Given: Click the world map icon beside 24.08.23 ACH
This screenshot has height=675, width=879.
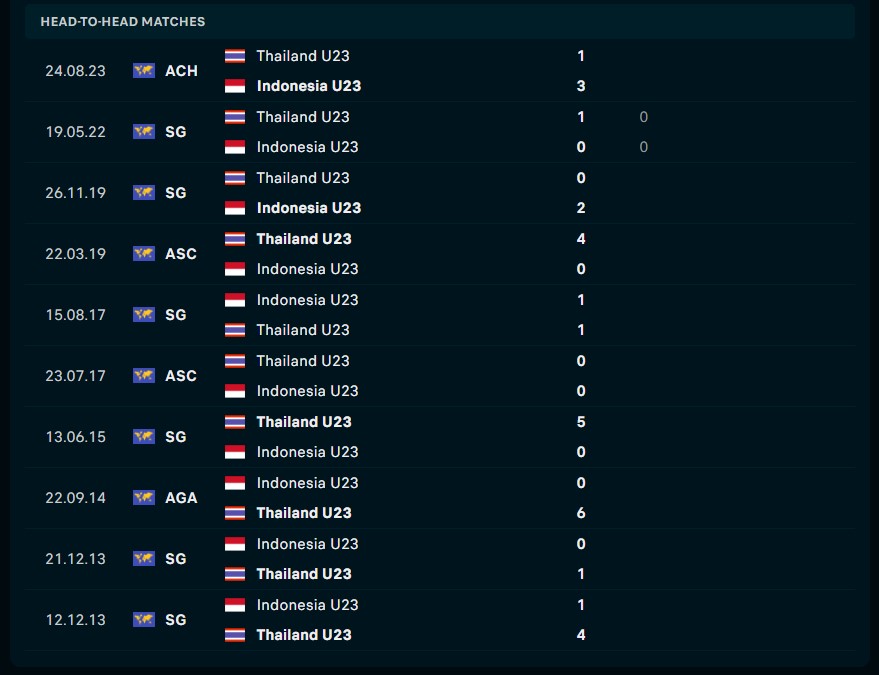Looking at the screenshot, I should tap(144, 71).
